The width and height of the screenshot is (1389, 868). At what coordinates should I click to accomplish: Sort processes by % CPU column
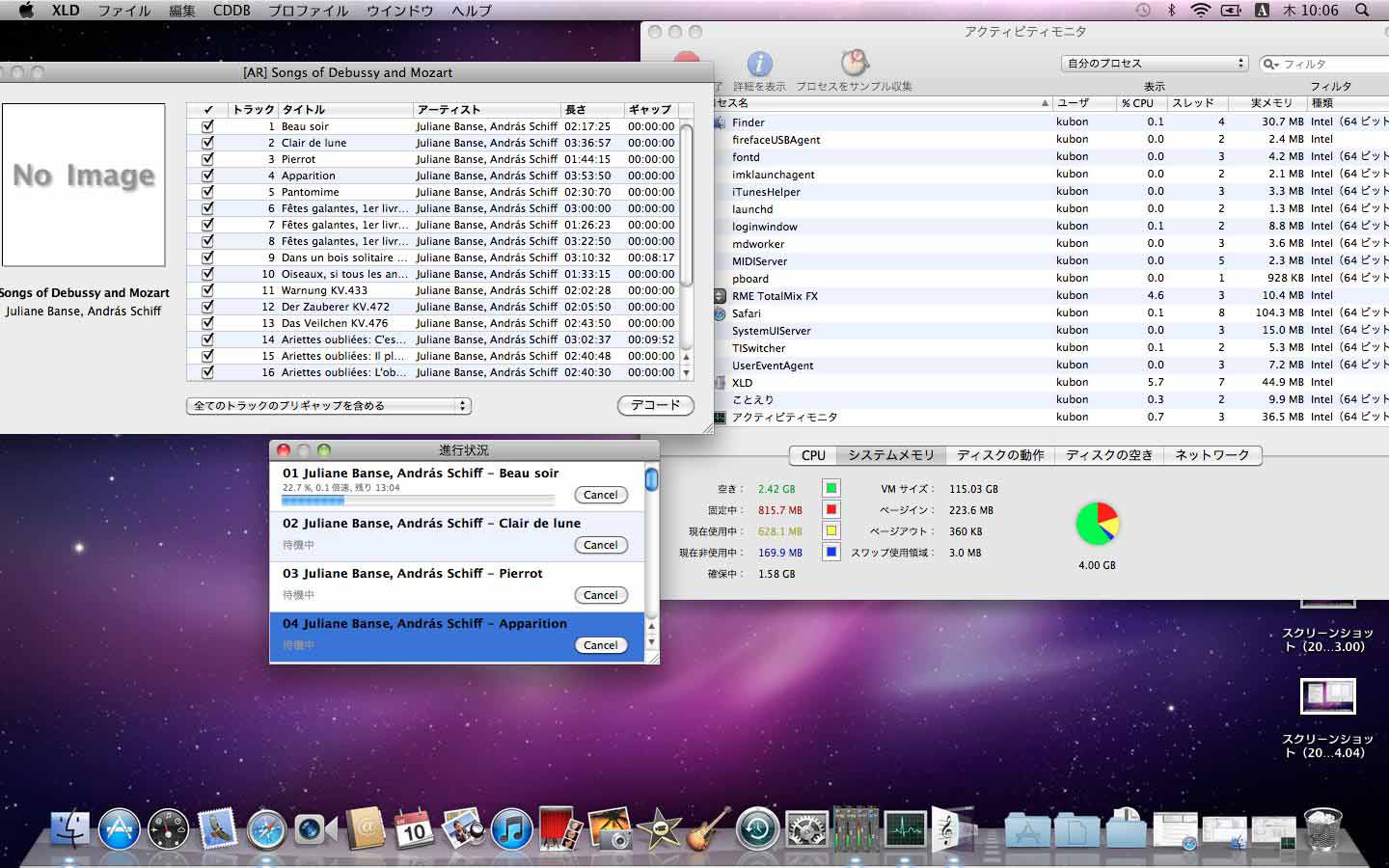click(x=1141, y=102)
